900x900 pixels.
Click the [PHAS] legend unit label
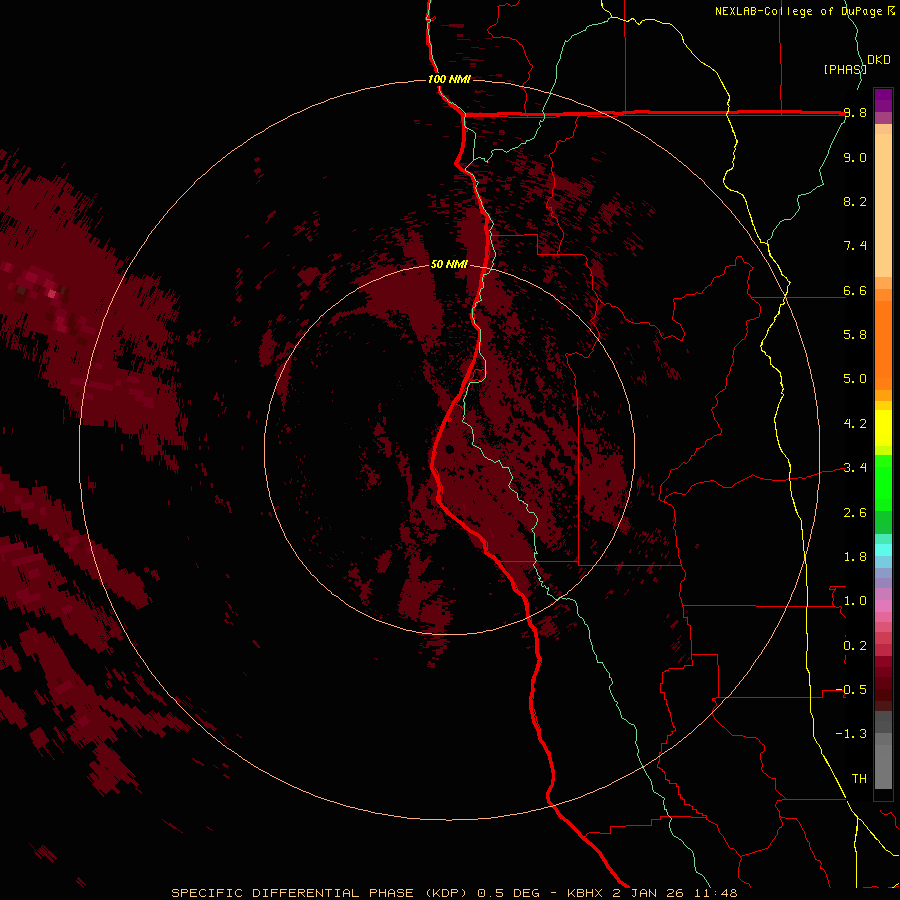(x=845, y=69)
